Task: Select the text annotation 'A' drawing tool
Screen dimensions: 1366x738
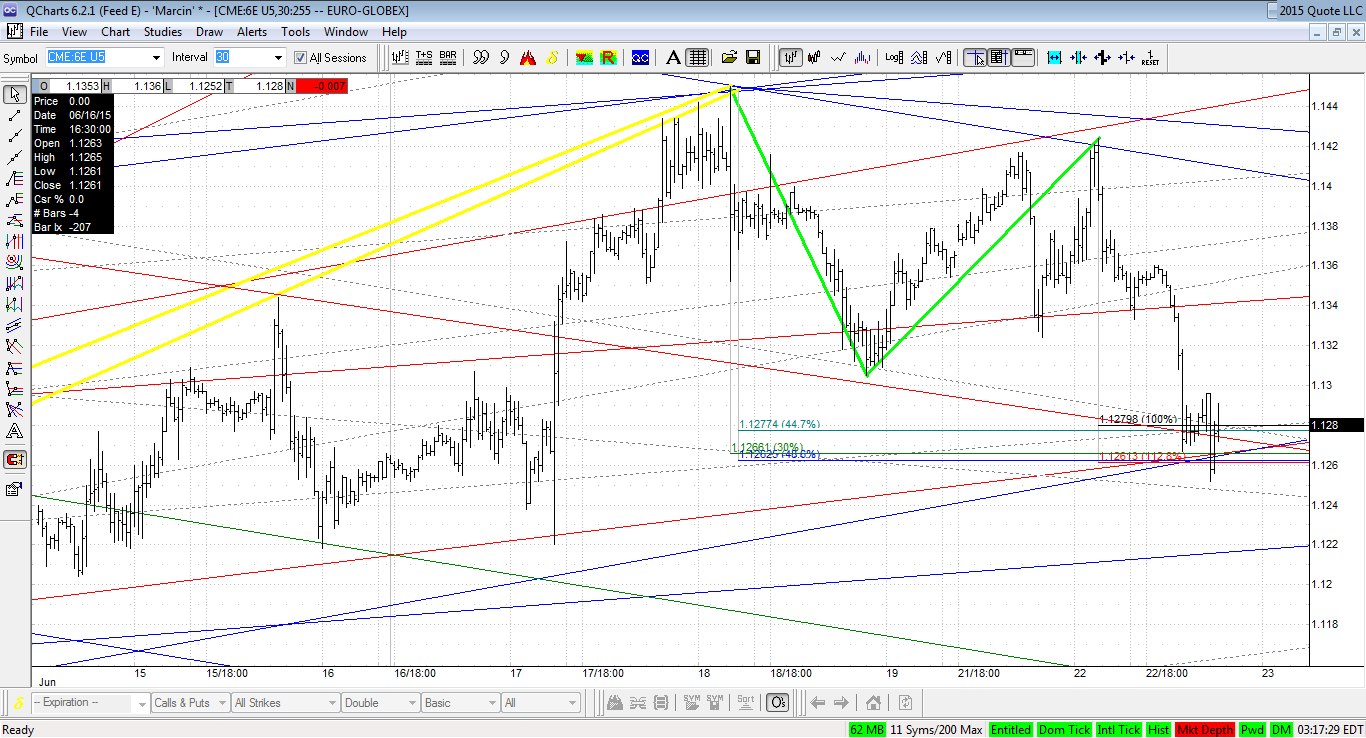Action: click(15, 432)
